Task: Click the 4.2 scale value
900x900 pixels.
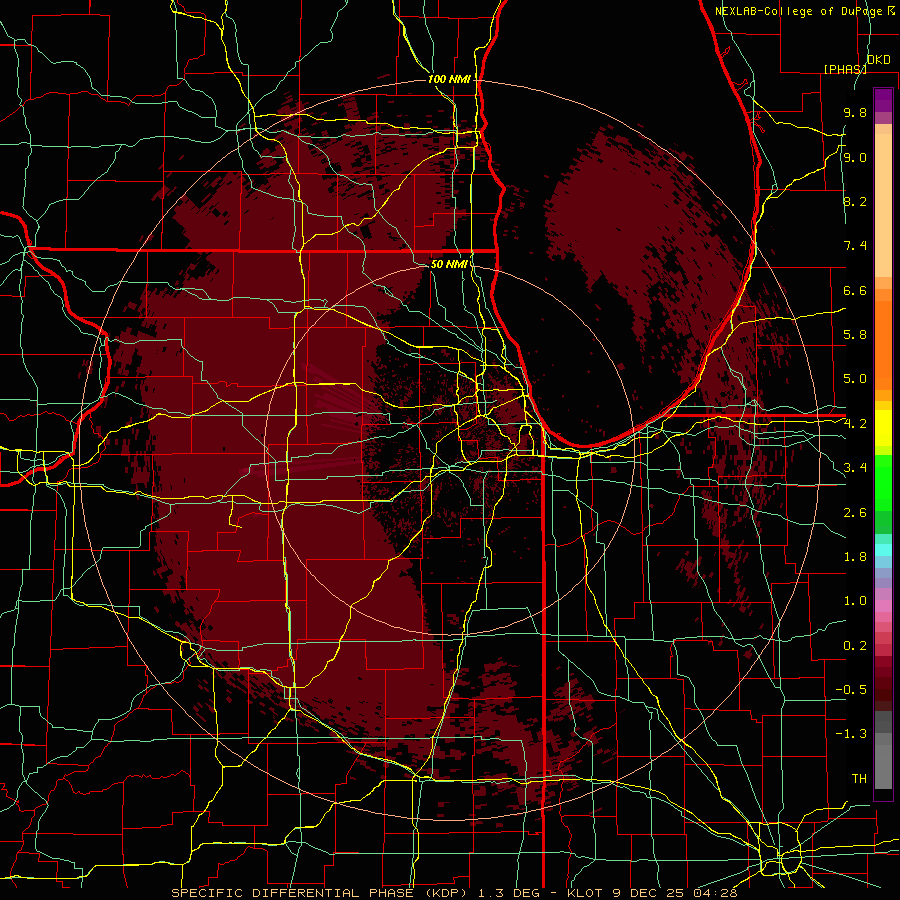Action: 855,424
